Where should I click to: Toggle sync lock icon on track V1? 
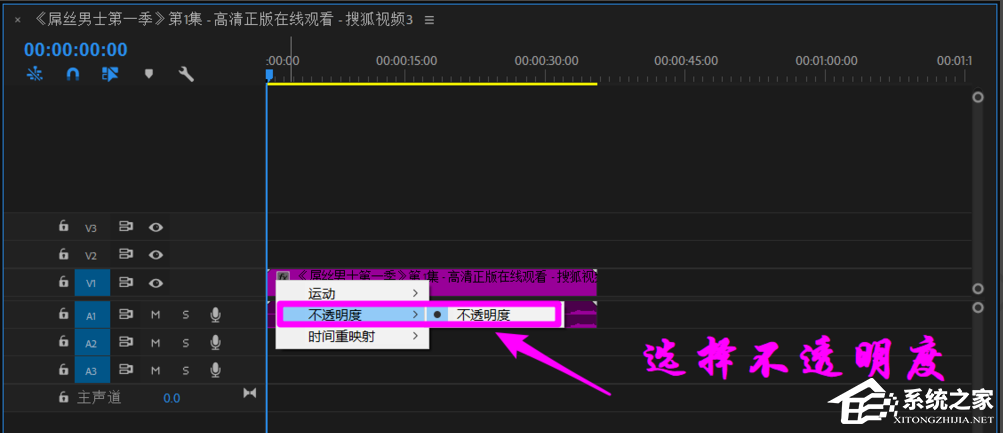coord(127,283)
